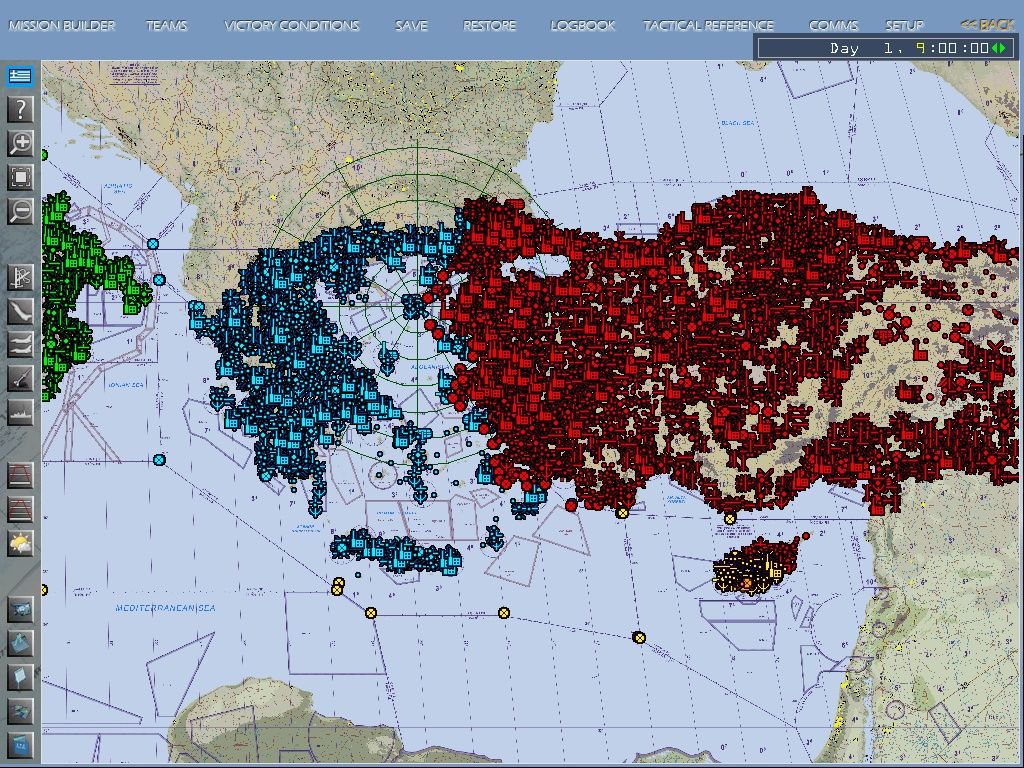Image resolution: width=1024 pixels, height=768 pixels.
Task: Open the Logbook menu
Action: (x=583, y=25)
